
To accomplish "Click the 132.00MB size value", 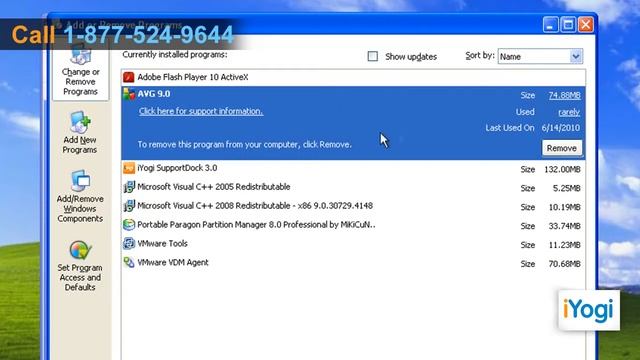I will tap(562, 169).
